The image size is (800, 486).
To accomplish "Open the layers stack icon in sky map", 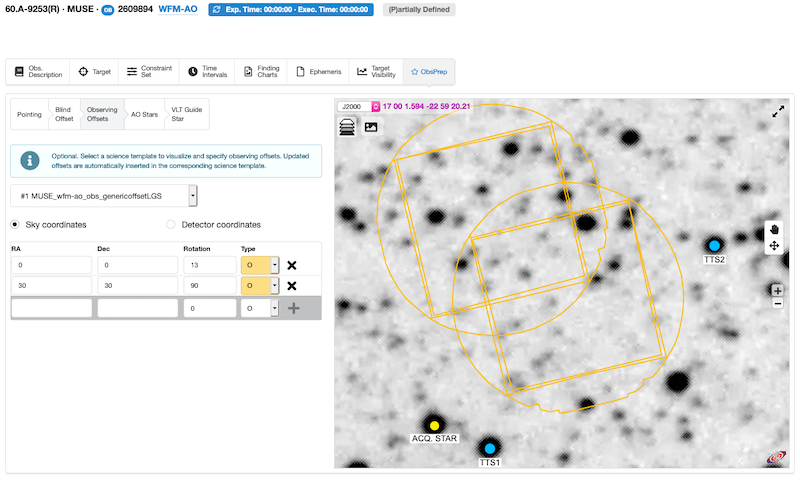I will tap(348, 126).
